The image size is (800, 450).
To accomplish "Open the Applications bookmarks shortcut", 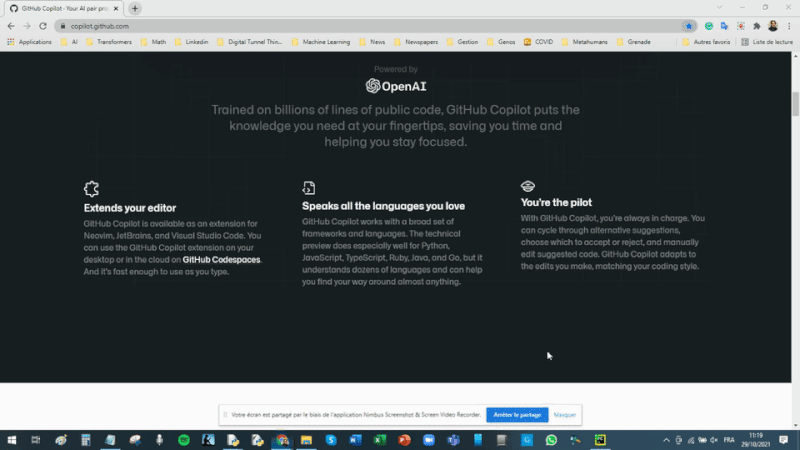I will click(30, 42).
